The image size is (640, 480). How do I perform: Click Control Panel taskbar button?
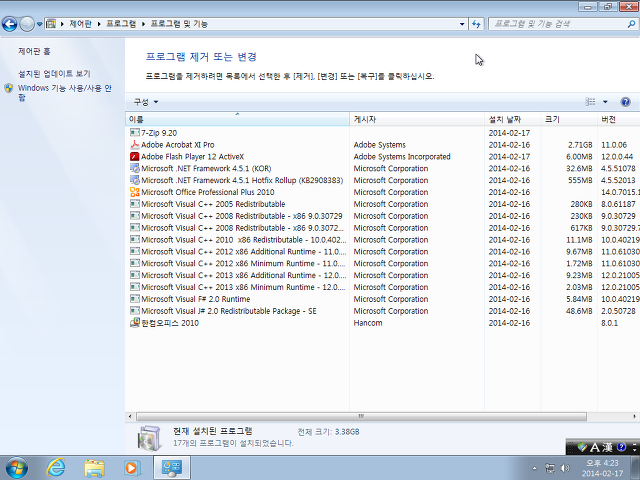tap(171, 468)
